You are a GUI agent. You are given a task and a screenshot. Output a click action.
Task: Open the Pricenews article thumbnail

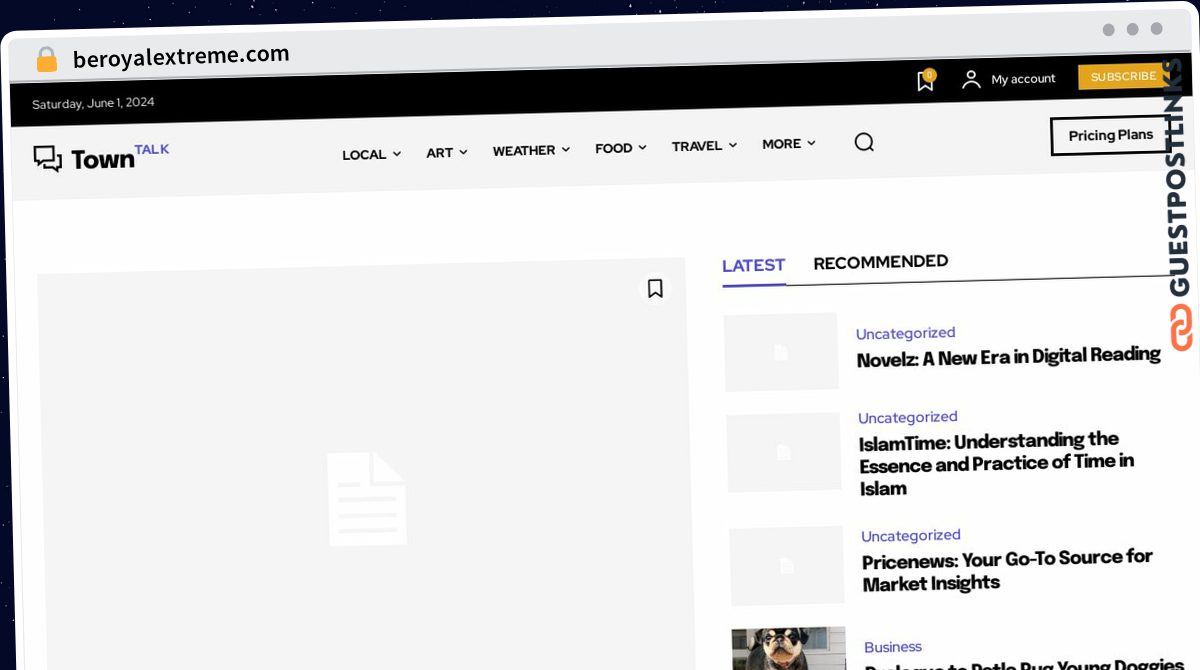(787, 566)
